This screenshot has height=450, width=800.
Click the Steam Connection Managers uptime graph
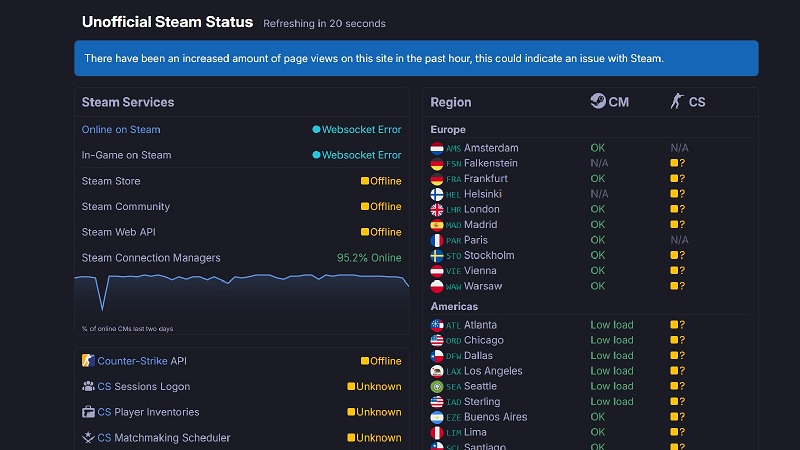pyautogui.click(x=241, y=296)
